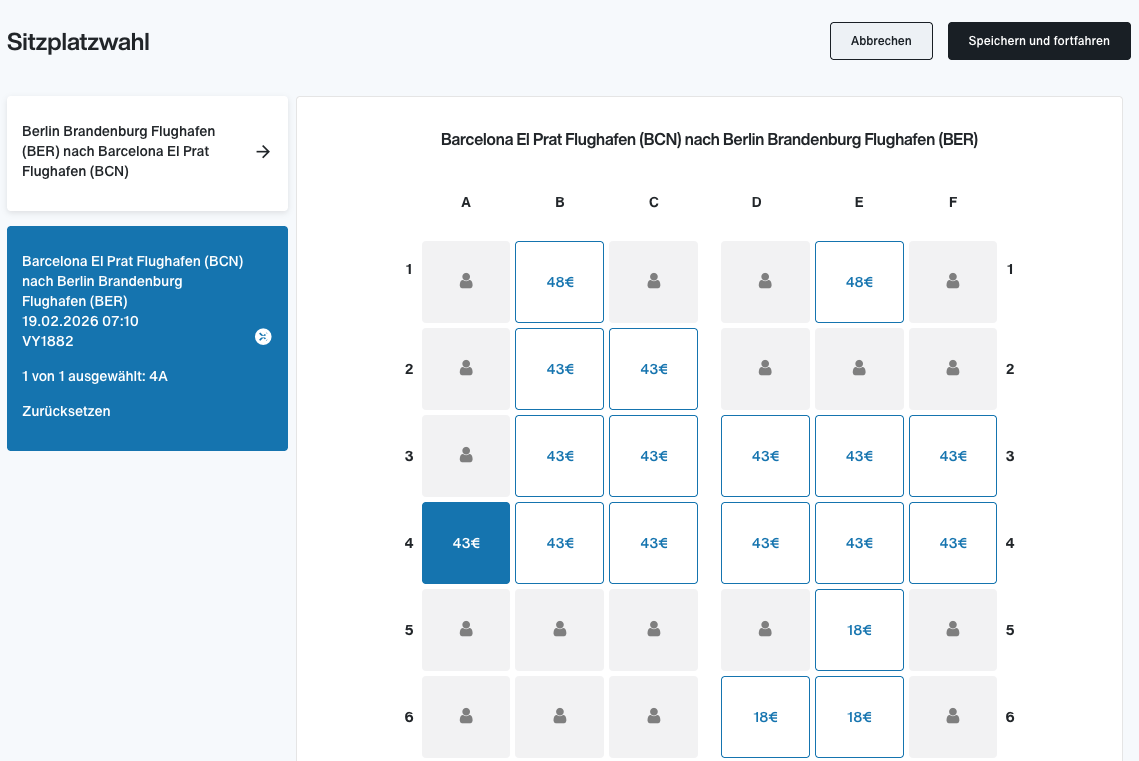
Task: Select seat 1B for 48€
Action: [x=559, y=282]
